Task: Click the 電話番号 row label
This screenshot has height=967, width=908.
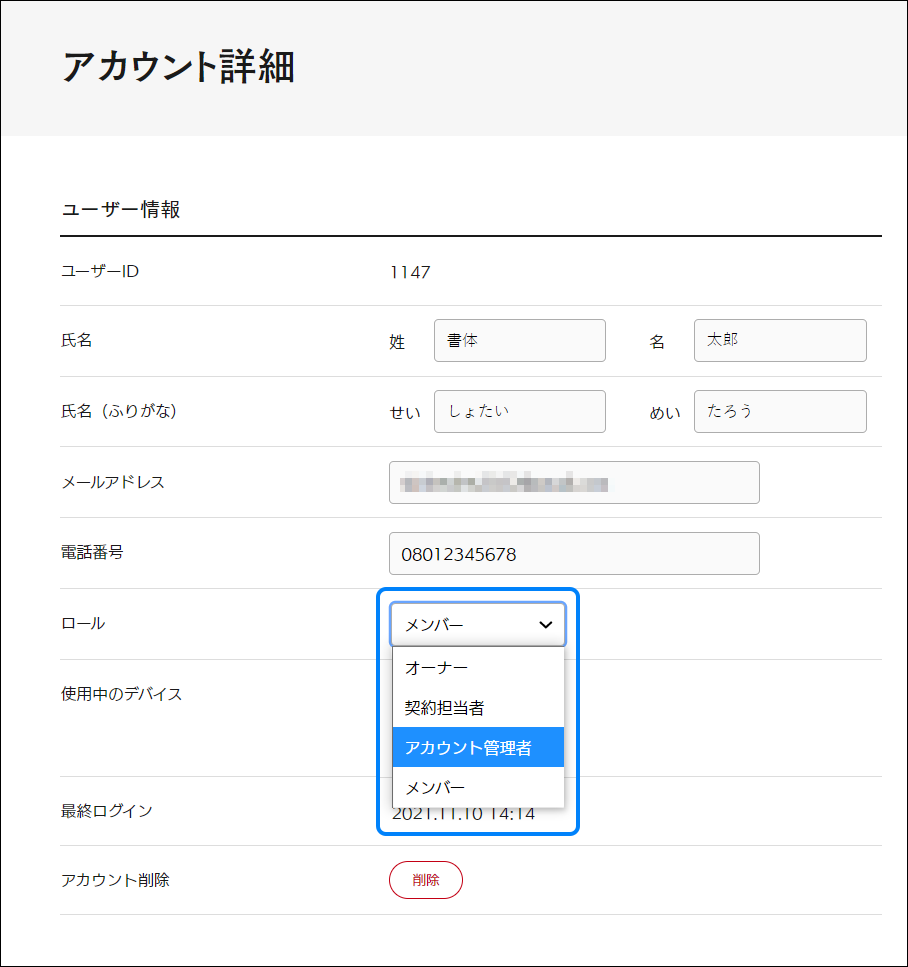Action: point(92,552)
